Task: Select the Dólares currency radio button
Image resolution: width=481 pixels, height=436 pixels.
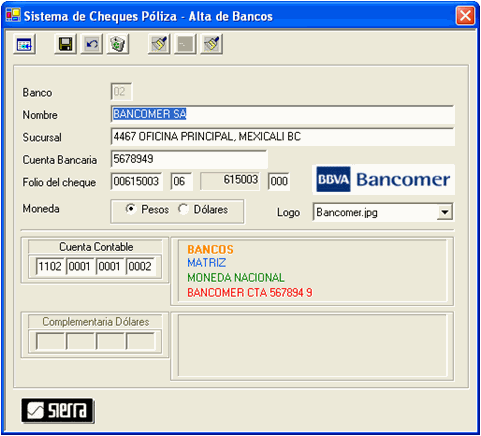Action: pyautogui.click(x=183, y=209)
